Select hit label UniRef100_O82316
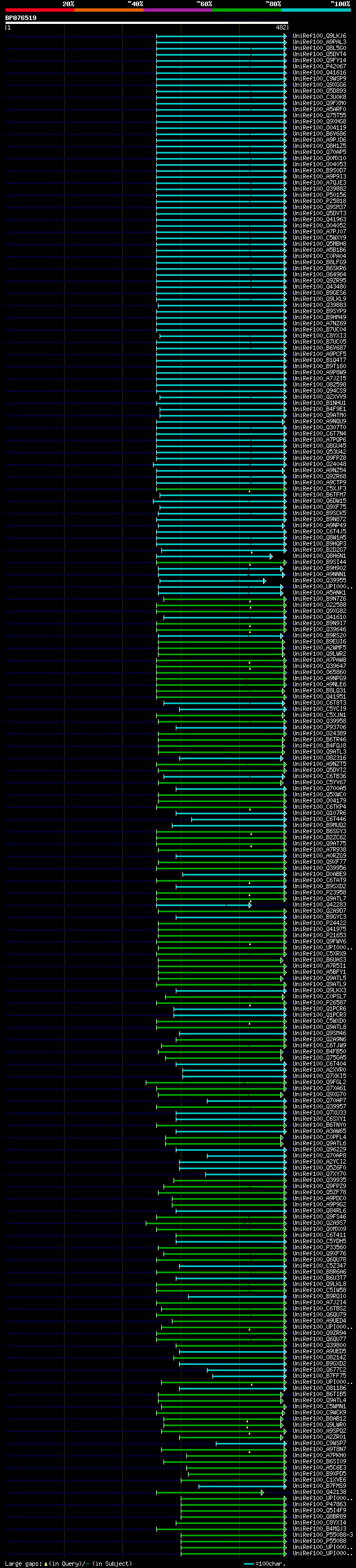Viewport: 356px width, 1568px height. pyautogui.click(x=319, y=758)
